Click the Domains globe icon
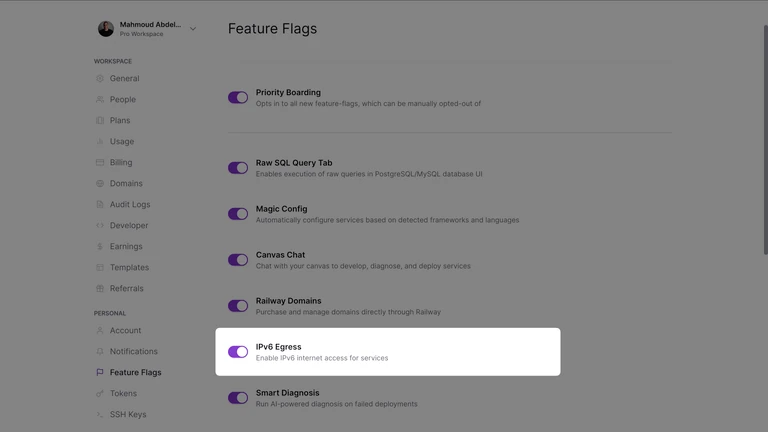 tap(100, 184)
